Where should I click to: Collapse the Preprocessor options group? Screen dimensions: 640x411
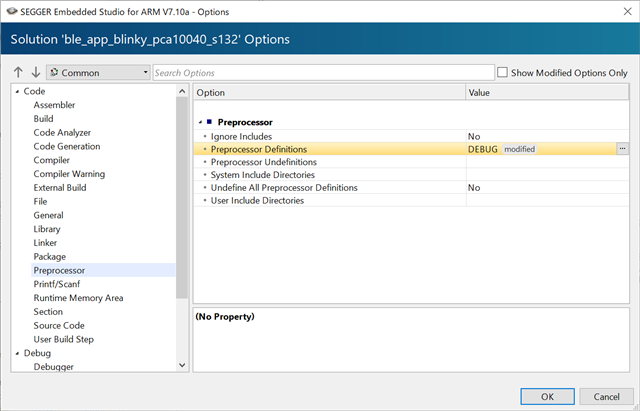click(200, 122)
